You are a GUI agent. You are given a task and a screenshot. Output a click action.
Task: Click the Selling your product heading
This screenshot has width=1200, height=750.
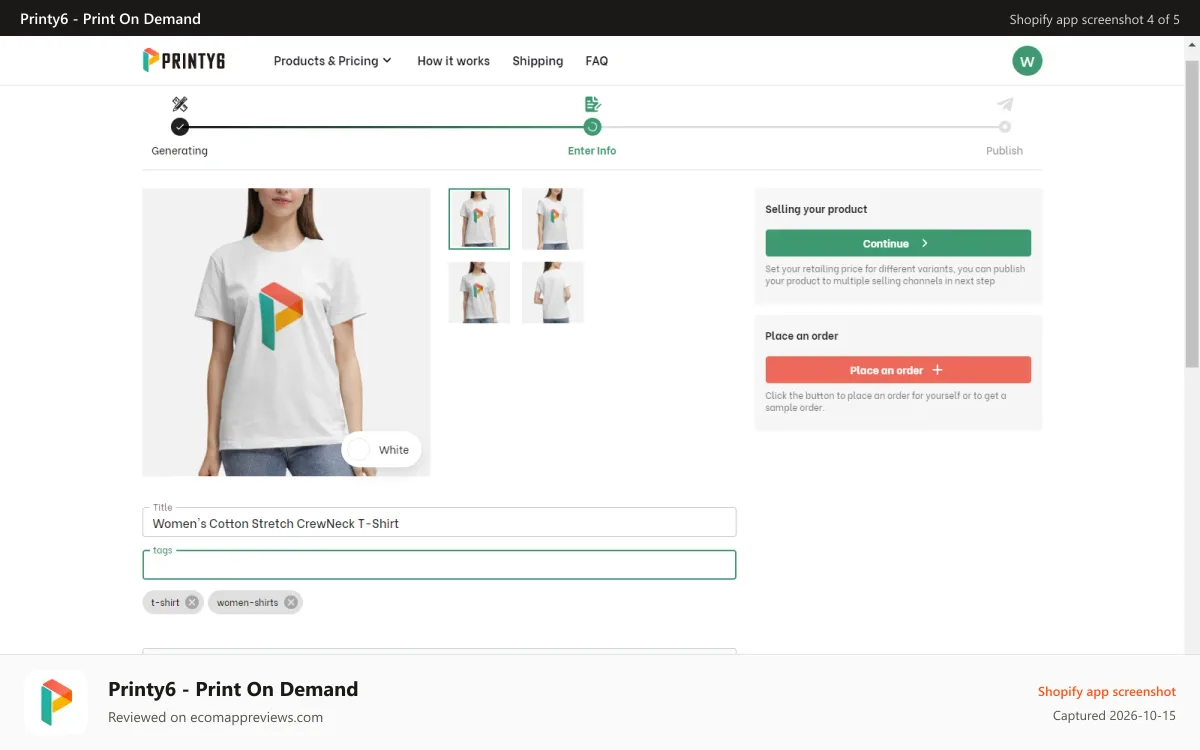[816, 209]
